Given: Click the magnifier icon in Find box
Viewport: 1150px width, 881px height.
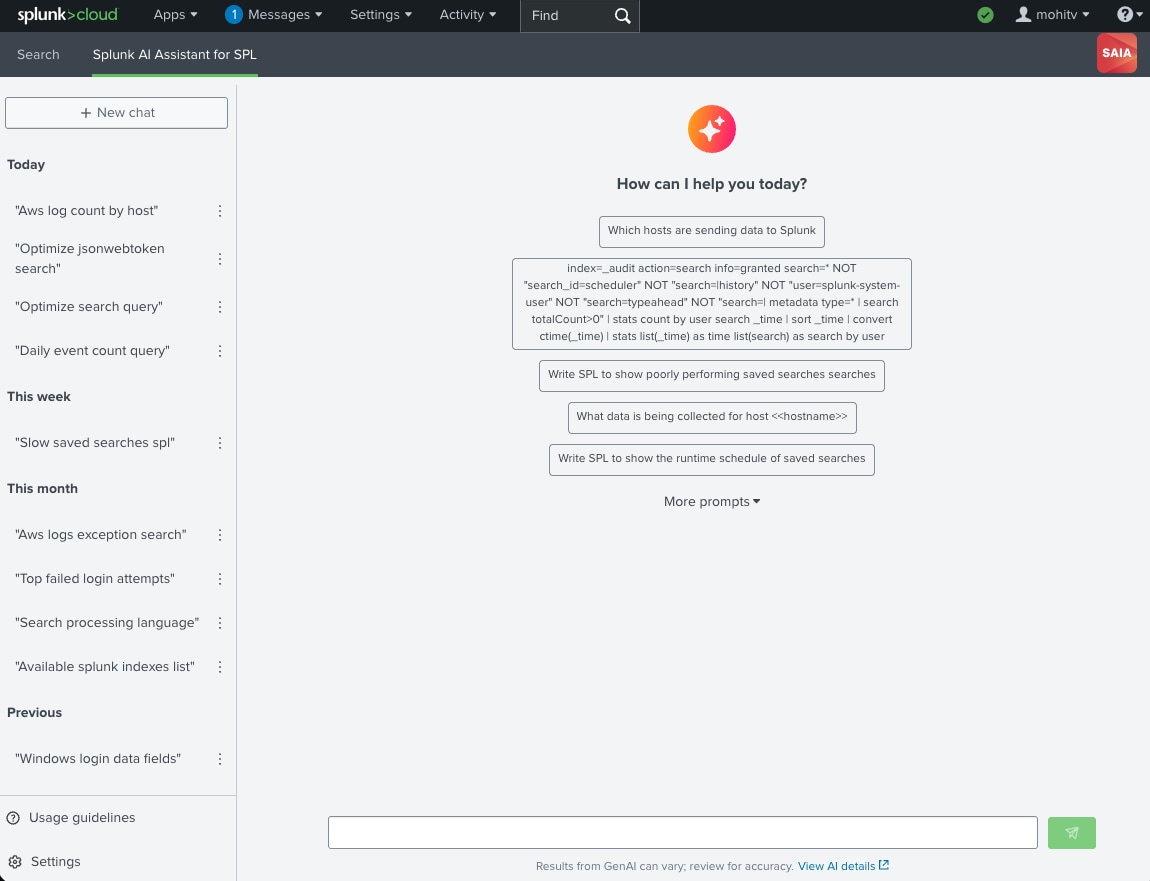Looking at the screenshot, I should tap(622, 16).
